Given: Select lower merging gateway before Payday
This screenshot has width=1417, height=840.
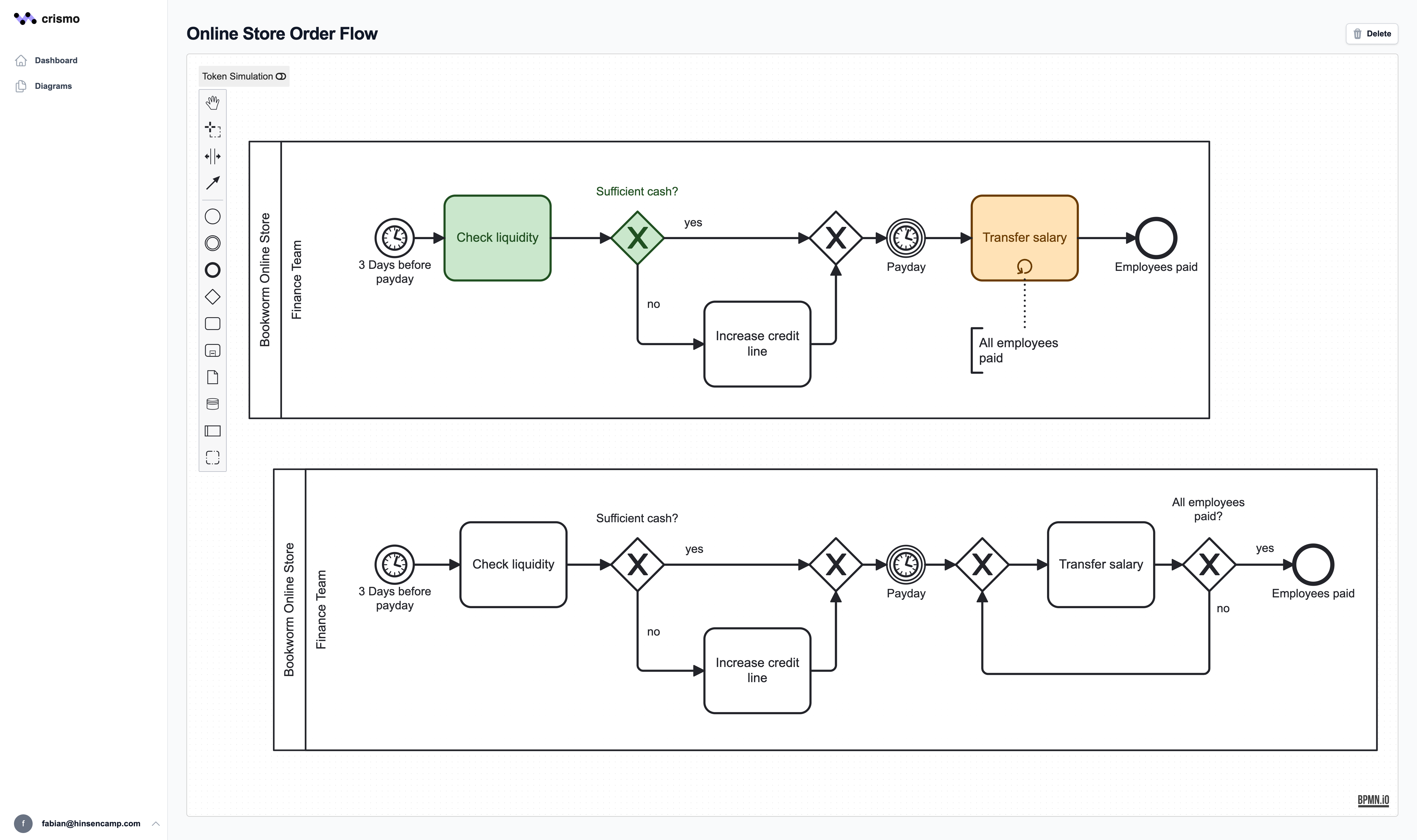Looking at the screenshot, I should (x=836, y=564).
